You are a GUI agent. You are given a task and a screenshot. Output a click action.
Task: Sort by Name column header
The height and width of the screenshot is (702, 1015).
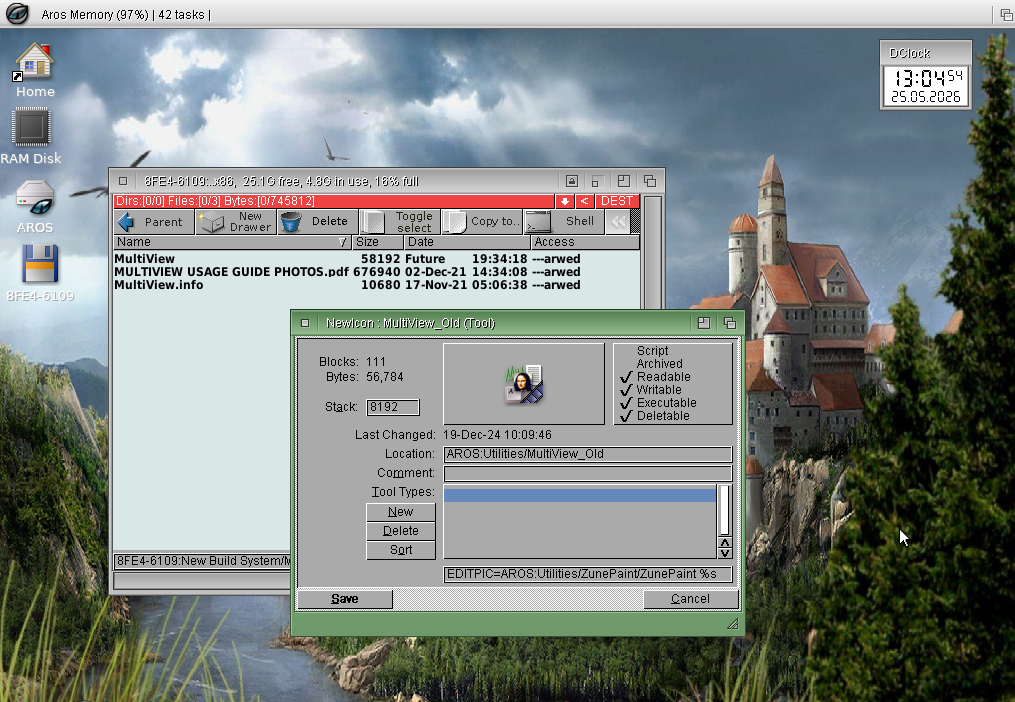tap(232, 242)
